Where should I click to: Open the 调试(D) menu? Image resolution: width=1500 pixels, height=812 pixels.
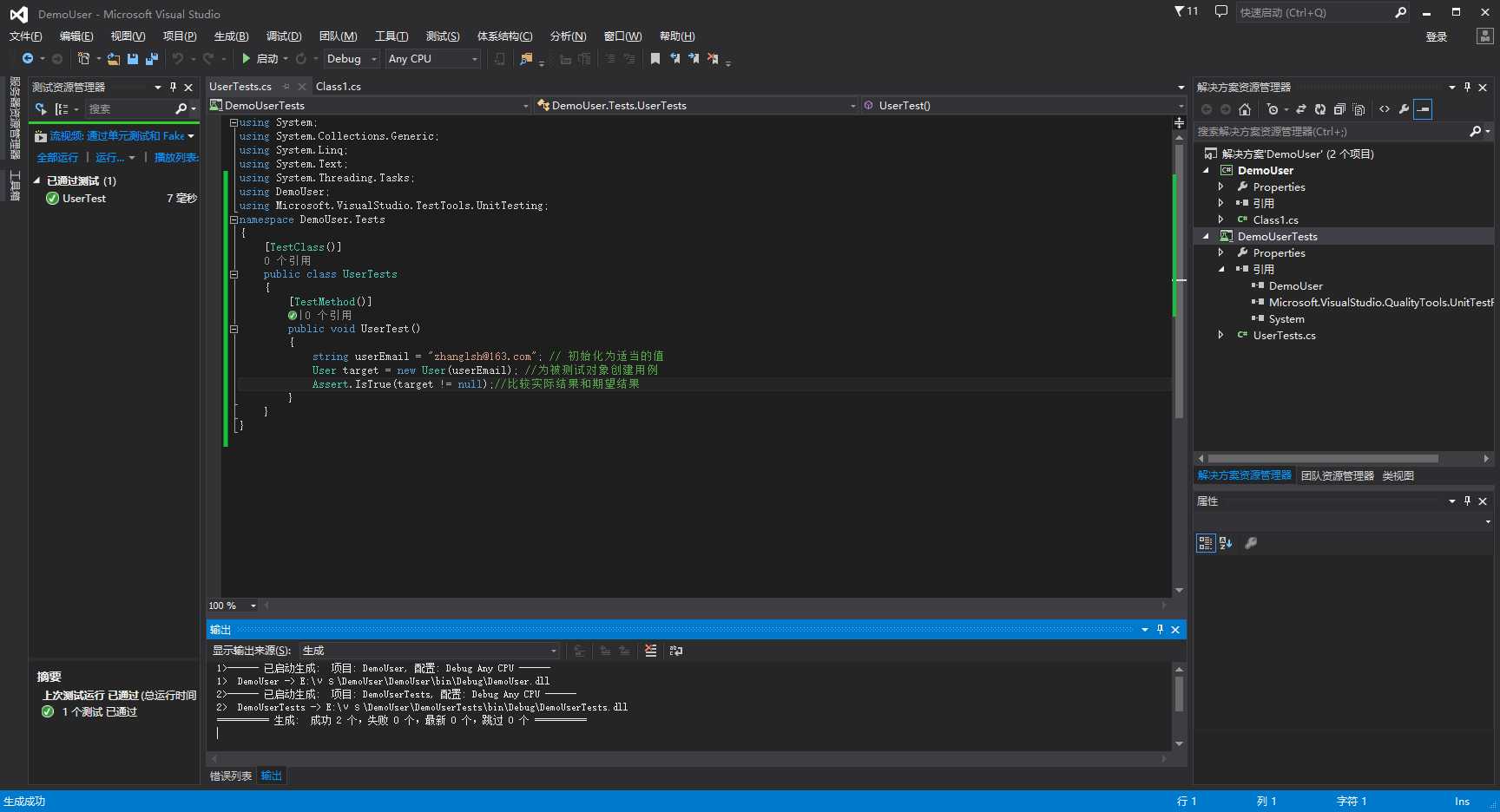284,36
